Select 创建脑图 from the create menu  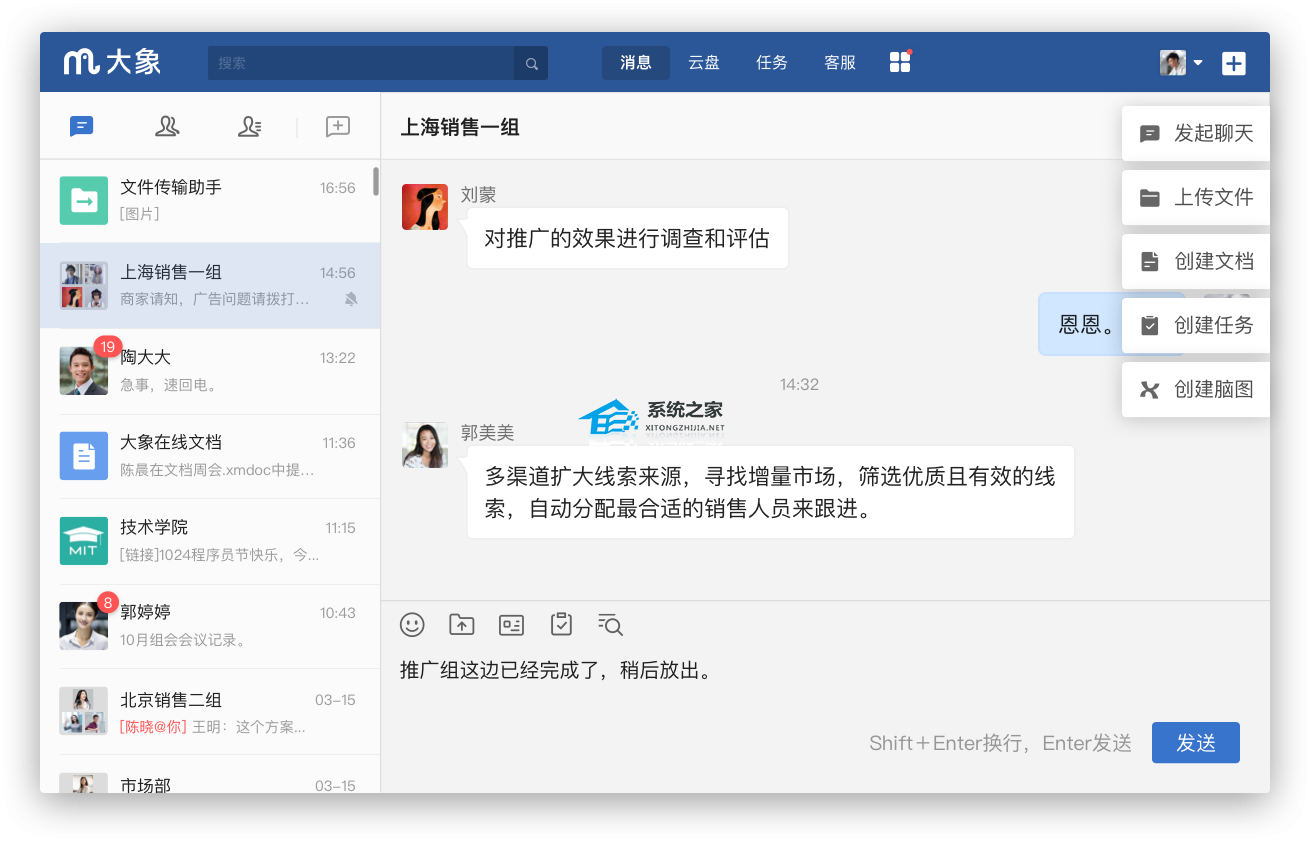1196,390
